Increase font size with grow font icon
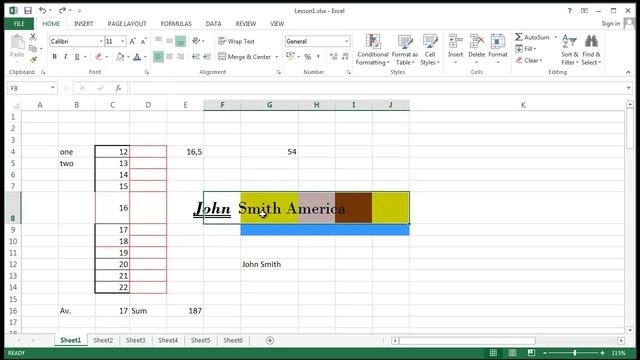This screenshot has height=360, width=640. 132,41
